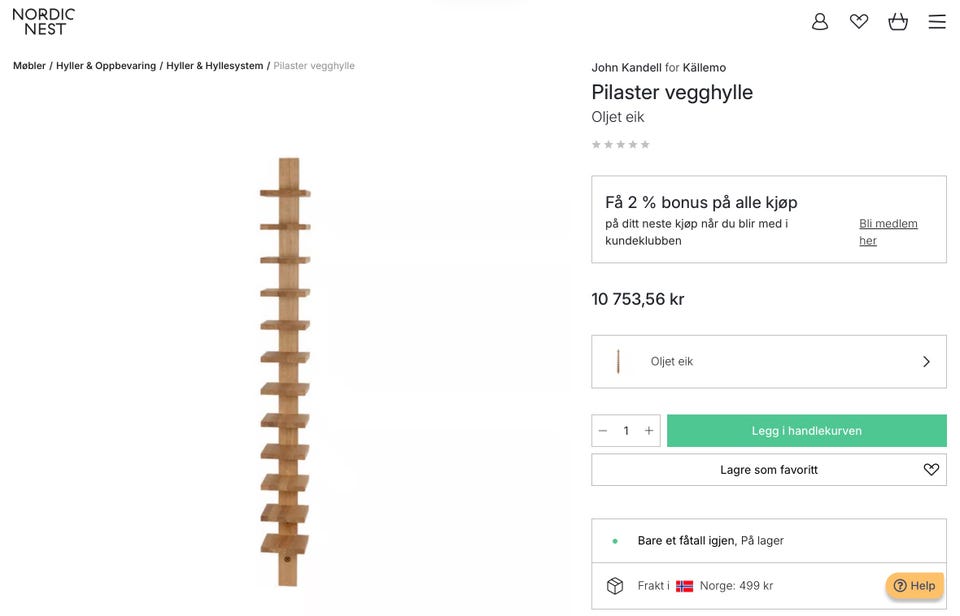Open the user account icon

820,21
